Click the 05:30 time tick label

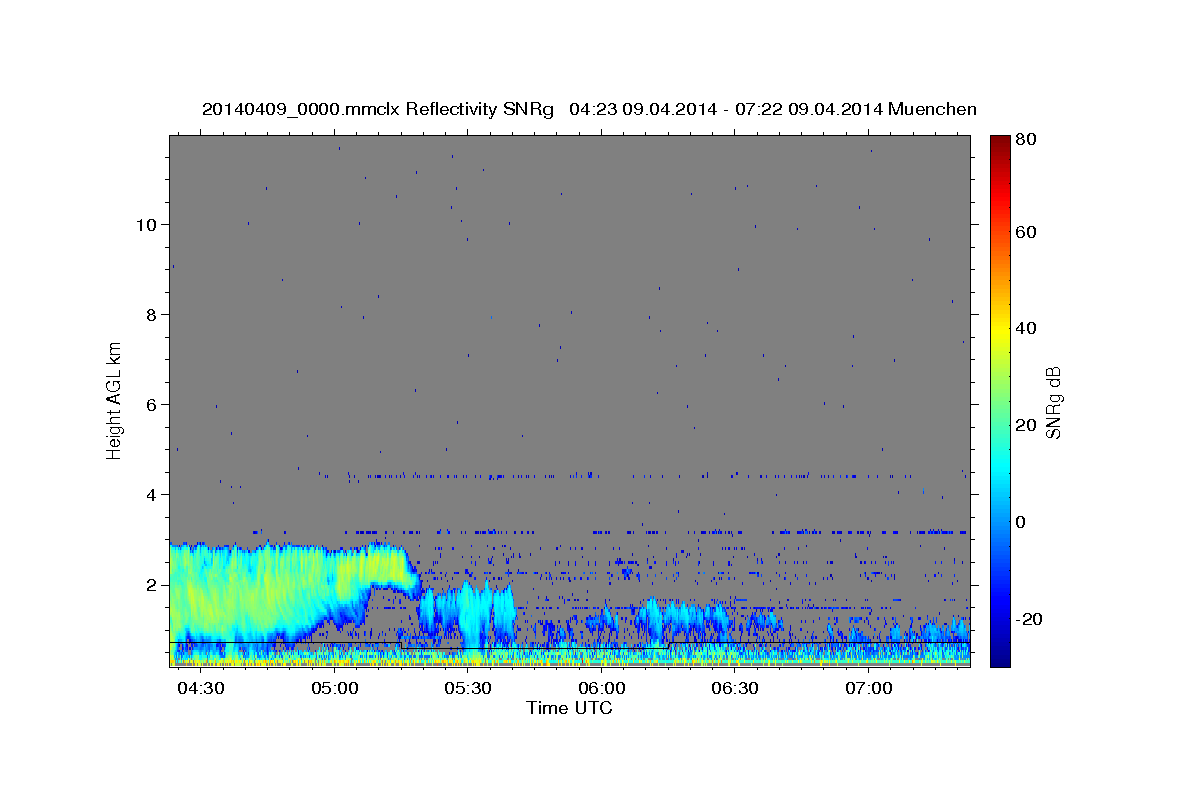(x=468, y=690)
